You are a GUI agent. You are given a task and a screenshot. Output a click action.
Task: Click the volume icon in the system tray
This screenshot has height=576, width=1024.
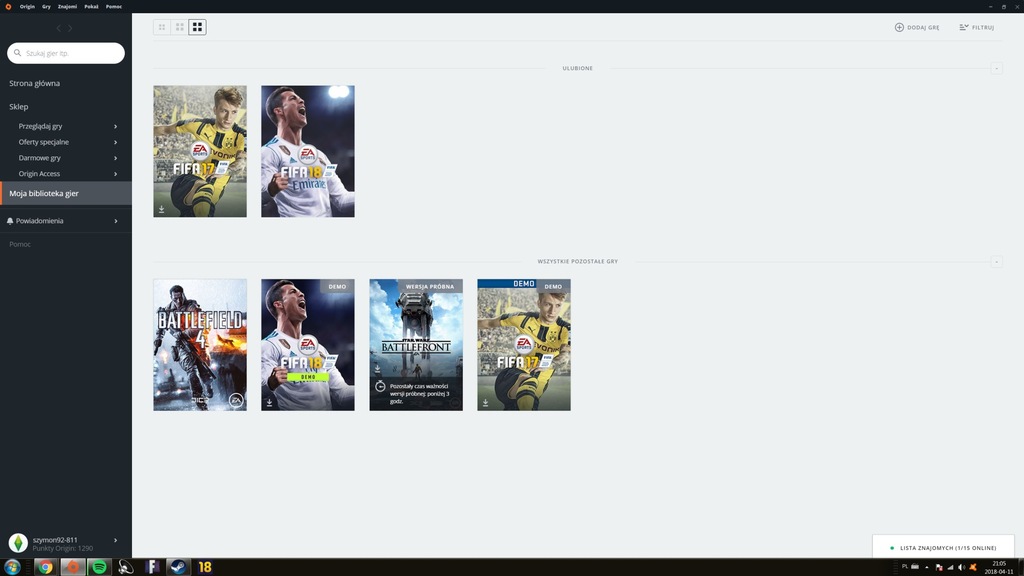(961, 568)
